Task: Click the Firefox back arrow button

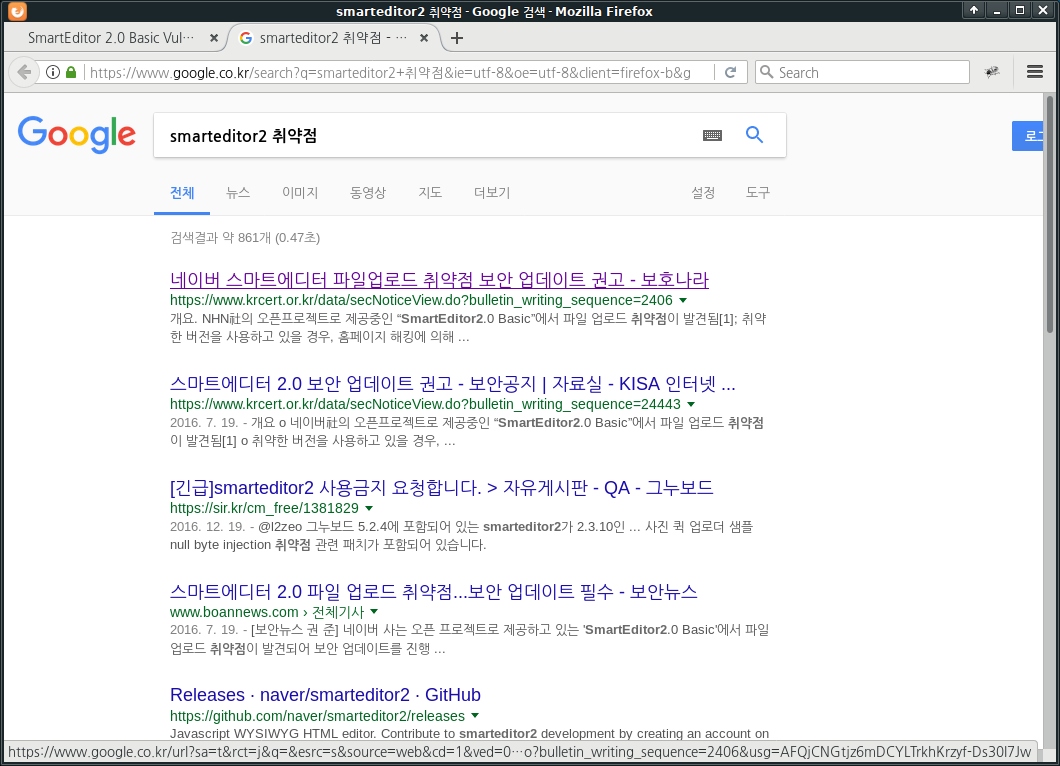Action: coord(24,72)
